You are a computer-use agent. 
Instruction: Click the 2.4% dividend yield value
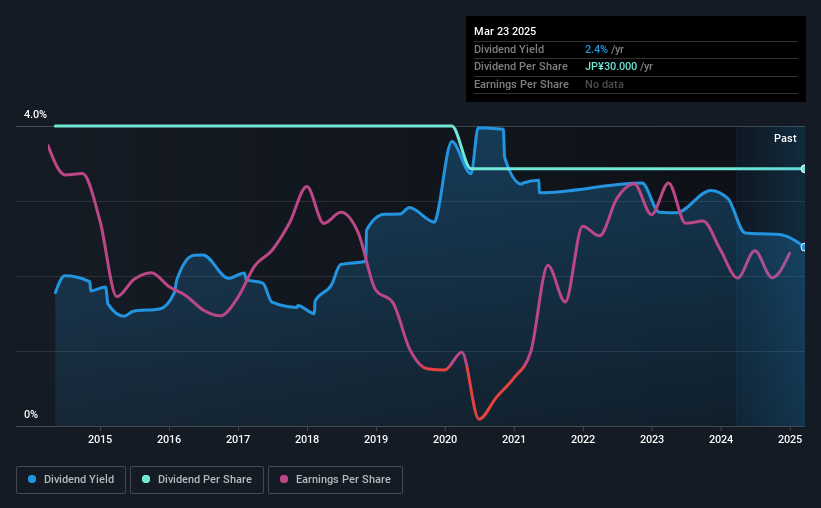(596, 49)
